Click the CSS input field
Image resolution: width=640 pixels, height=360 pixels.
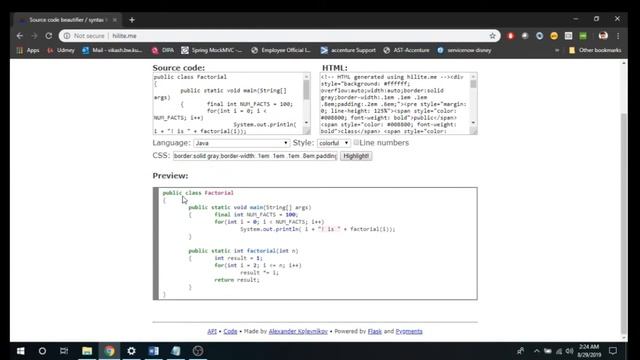coord(255,156)
